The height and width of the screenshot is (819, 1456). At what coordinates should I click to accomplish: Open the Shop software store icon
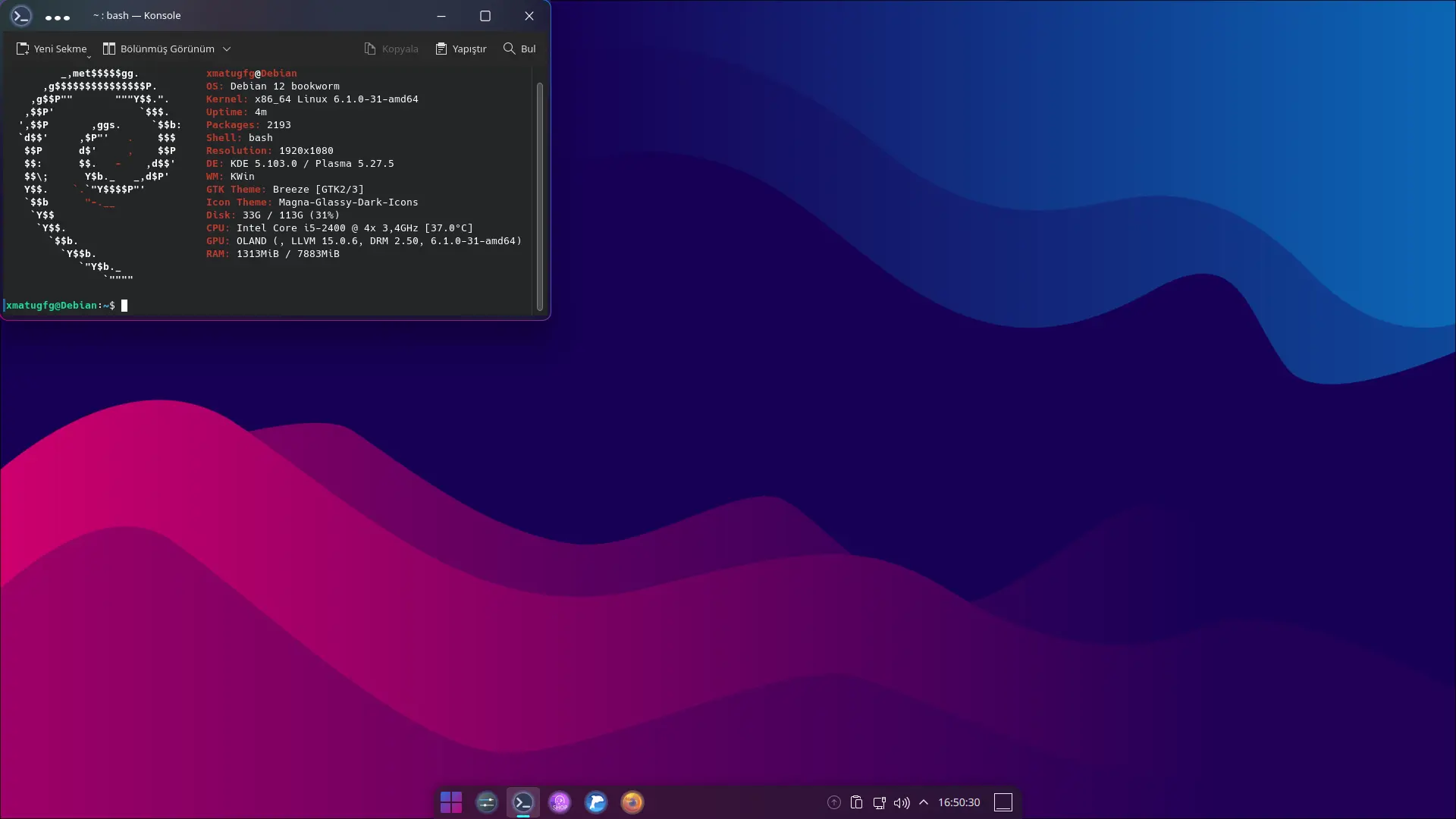560,802
